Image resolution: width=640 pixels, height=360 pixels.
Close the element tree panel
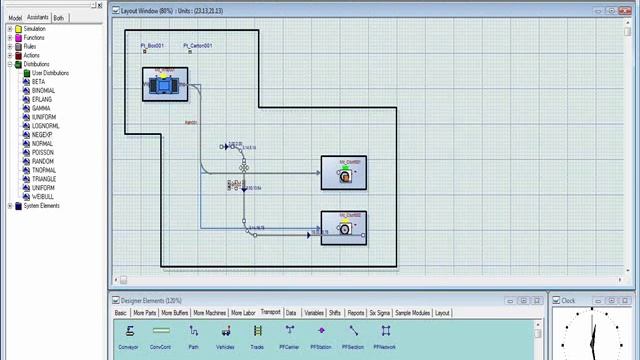tap(100, 5)
